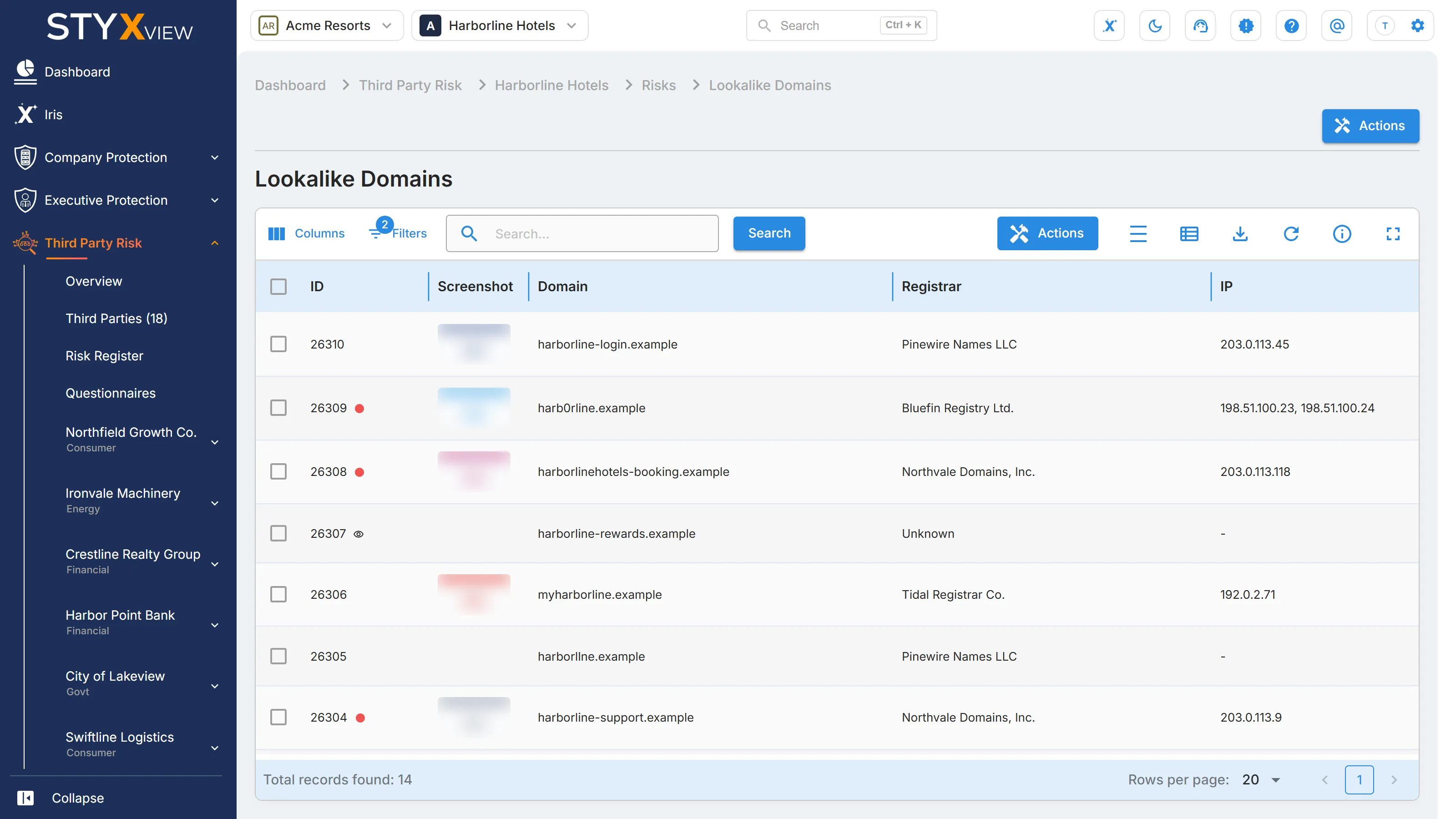Open Dashboard in the sidebar

click(x=77, y=72)
